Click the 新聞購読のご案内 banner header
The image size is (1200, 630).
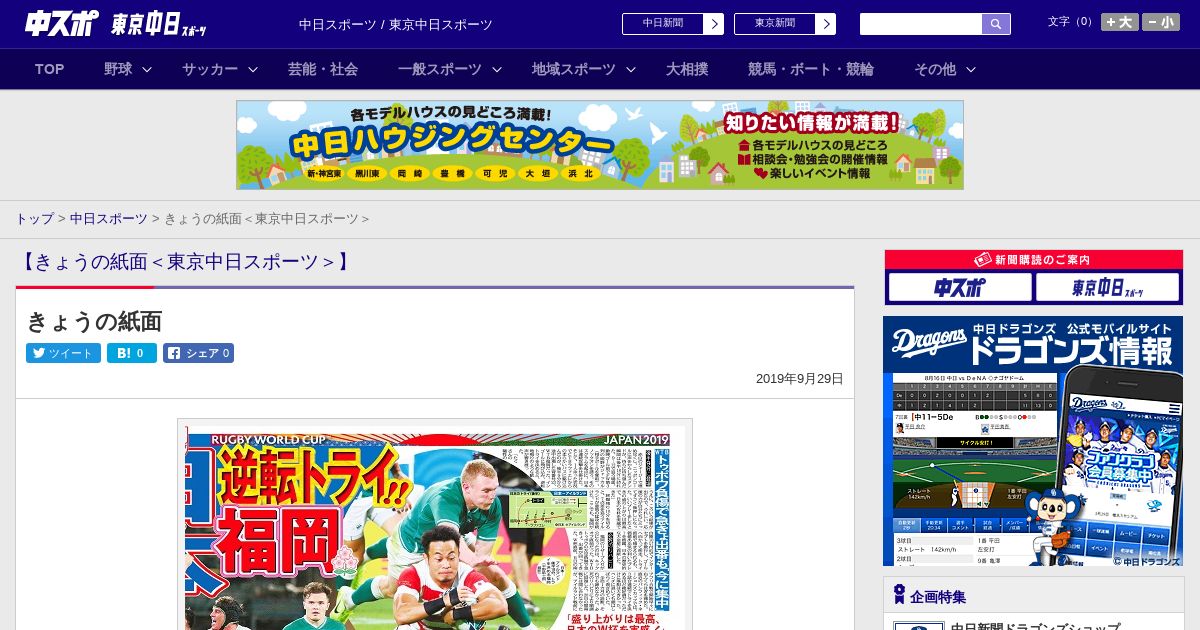click(x=1033, y=260)
